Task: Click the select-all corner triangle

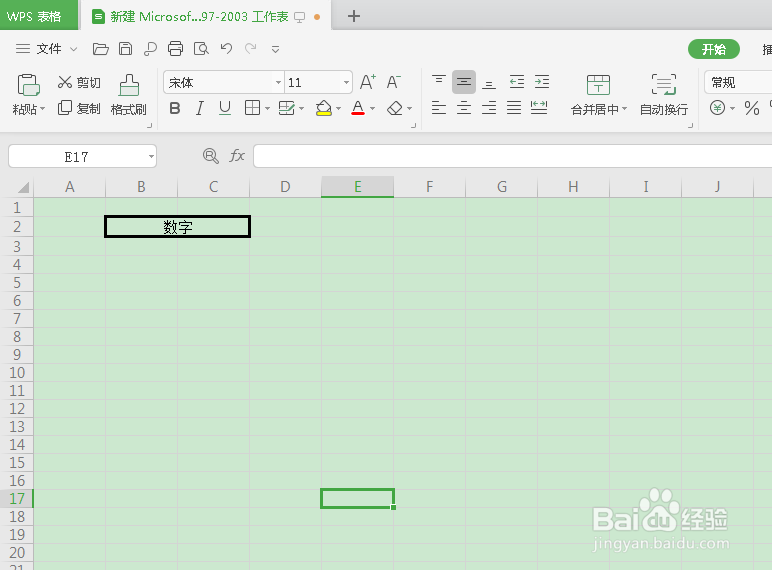Action: point(23,188)
